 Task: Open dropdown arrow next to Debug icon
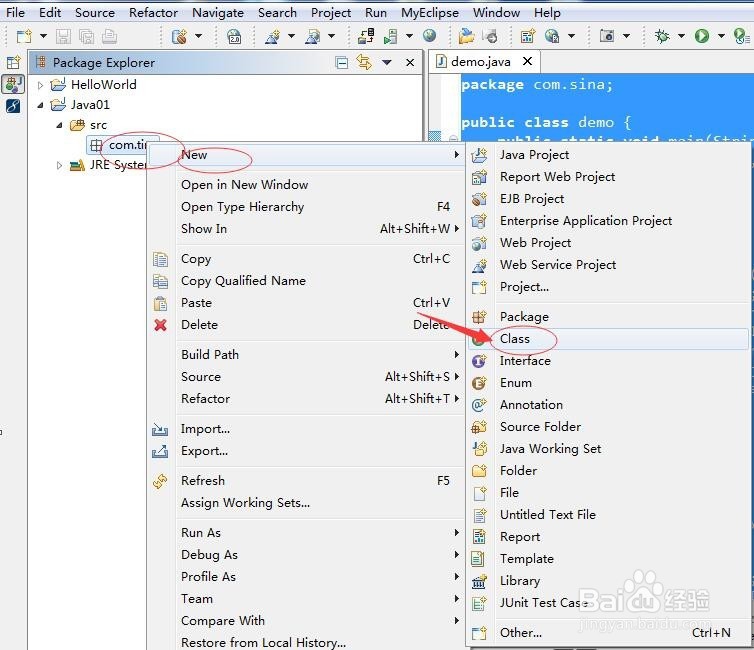[681, 36]
